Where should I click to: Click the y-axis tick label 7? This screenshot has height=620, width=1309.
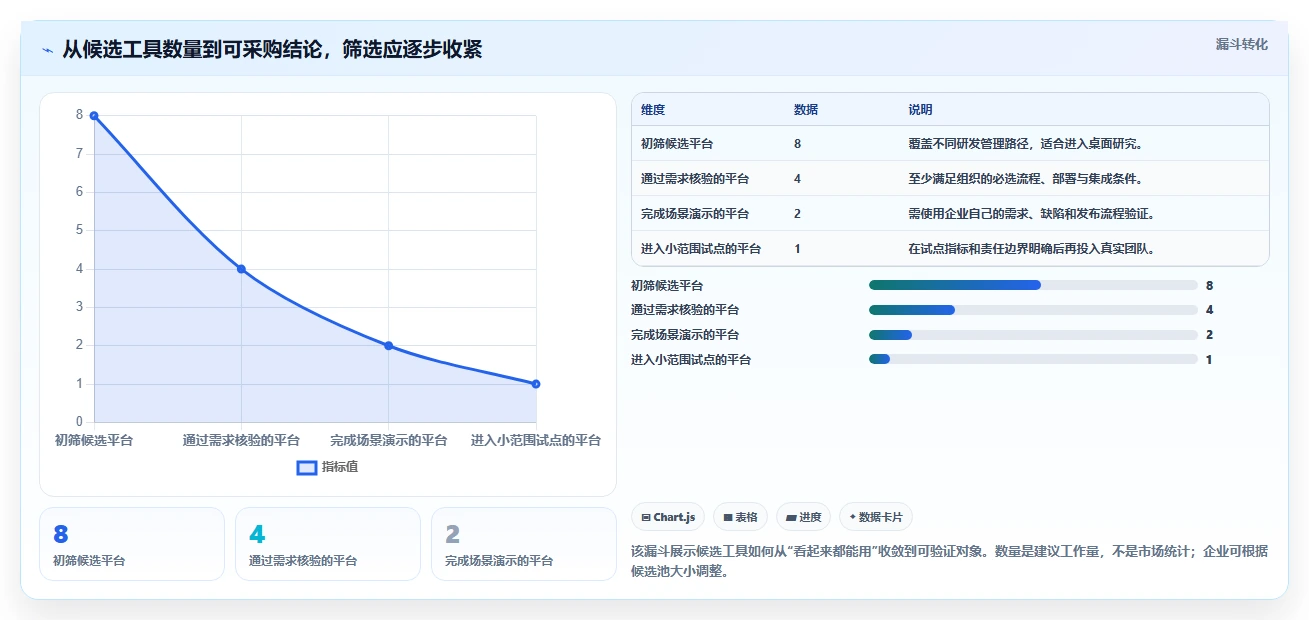(x=79, y=154)
